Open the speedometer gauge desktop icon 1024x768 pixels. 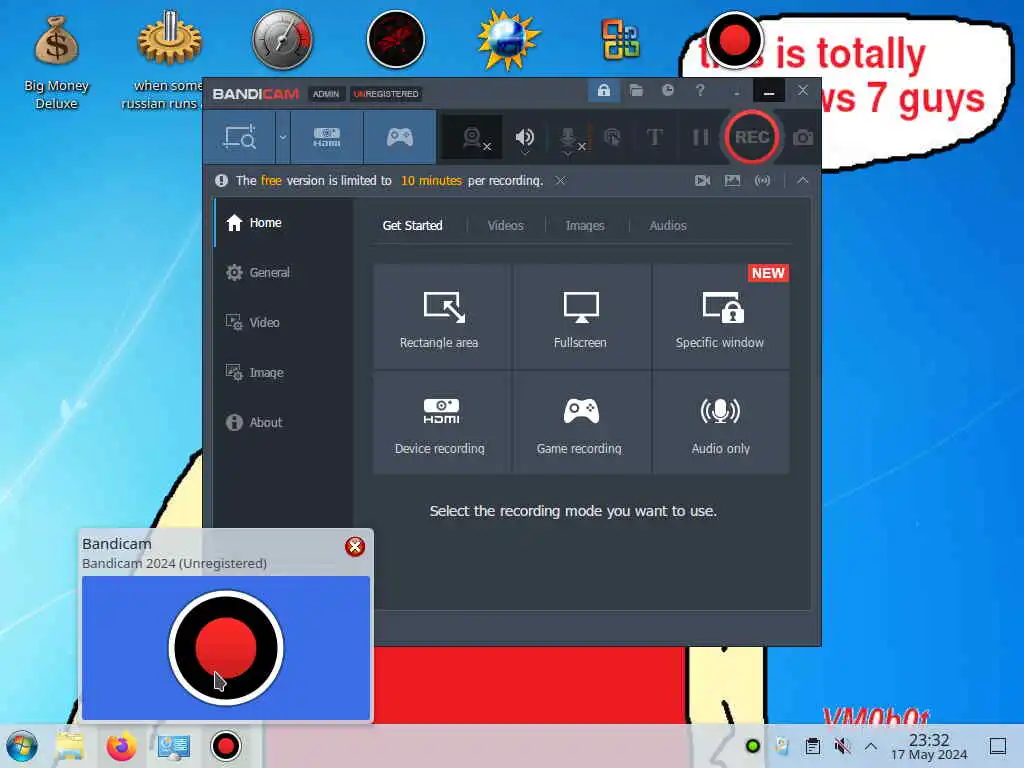point(282,39)
